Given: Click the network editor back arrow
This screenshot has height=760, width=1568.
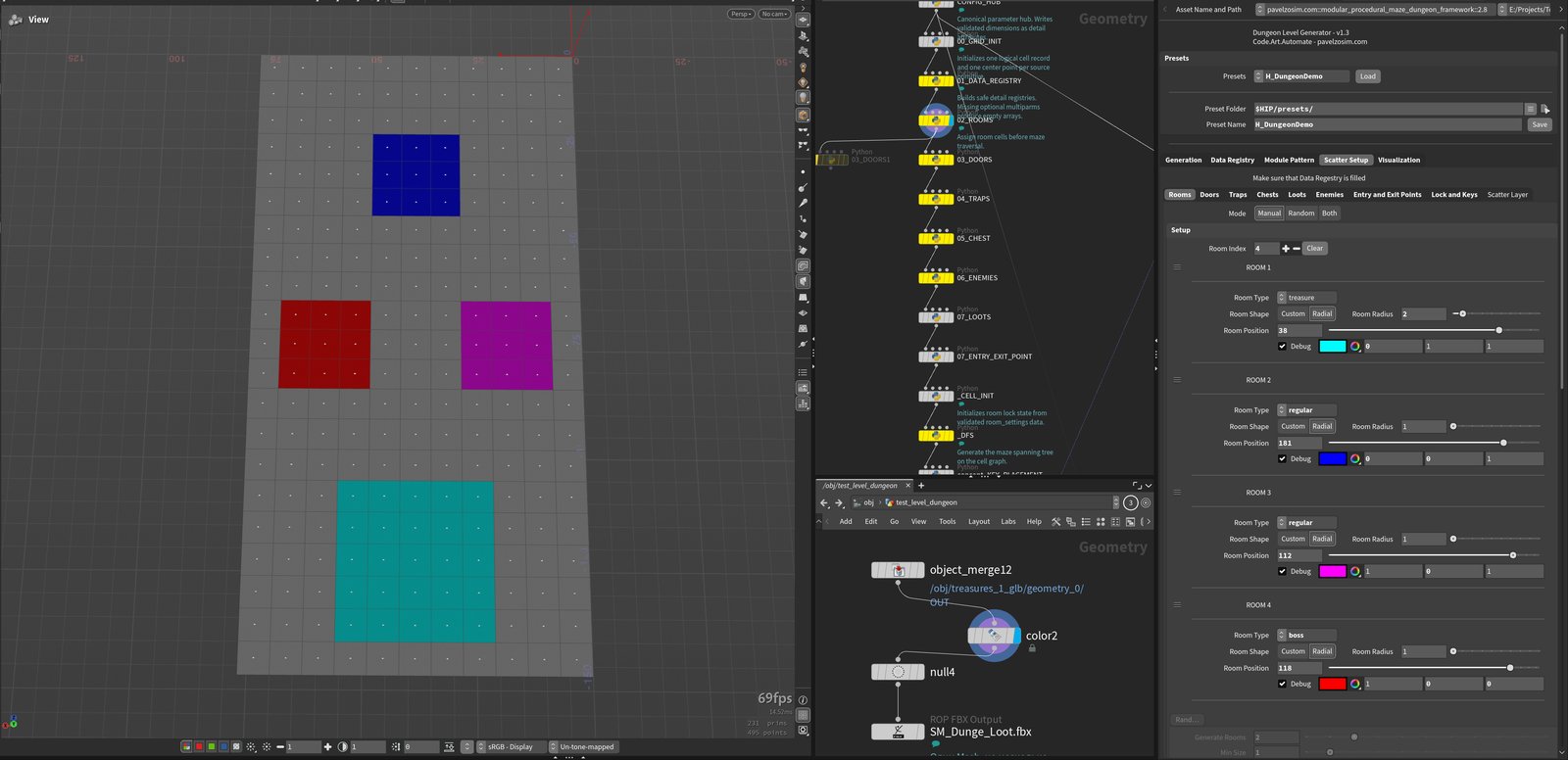Looking at the screenshot, I should [x=824, y=502].
